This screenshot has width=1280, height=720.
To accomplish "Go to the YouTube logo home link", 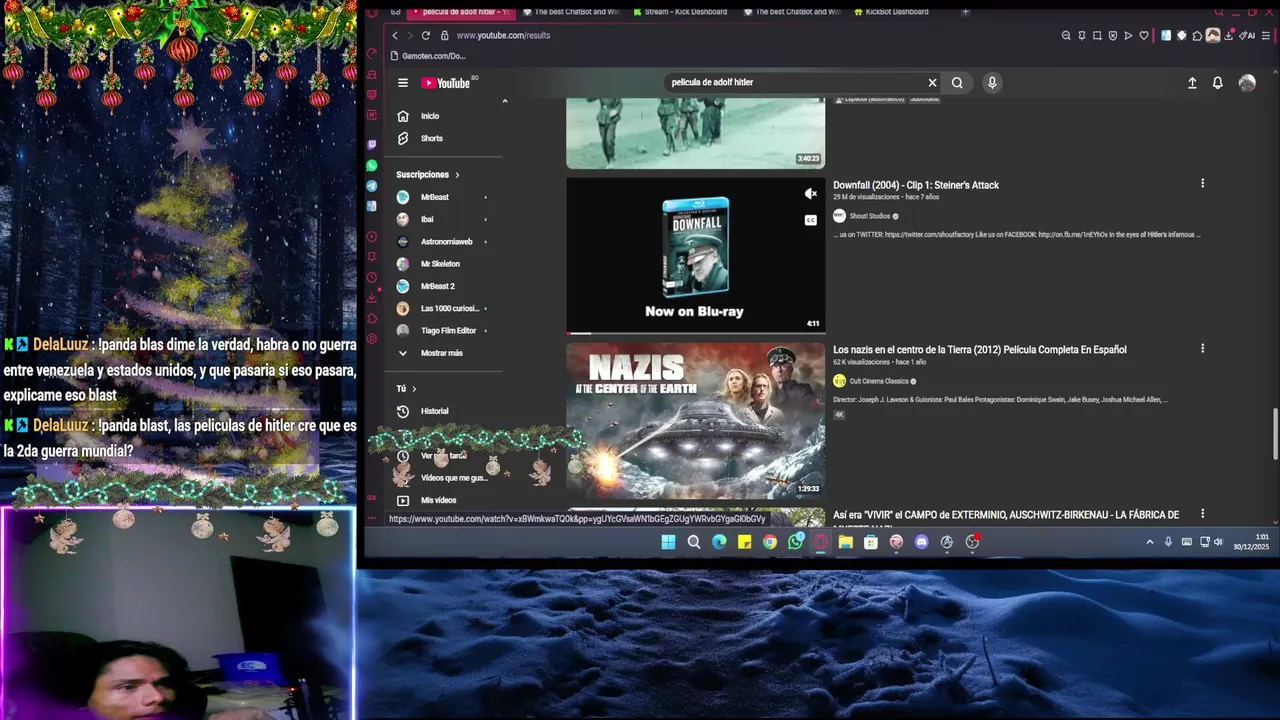I will point(446,83).
